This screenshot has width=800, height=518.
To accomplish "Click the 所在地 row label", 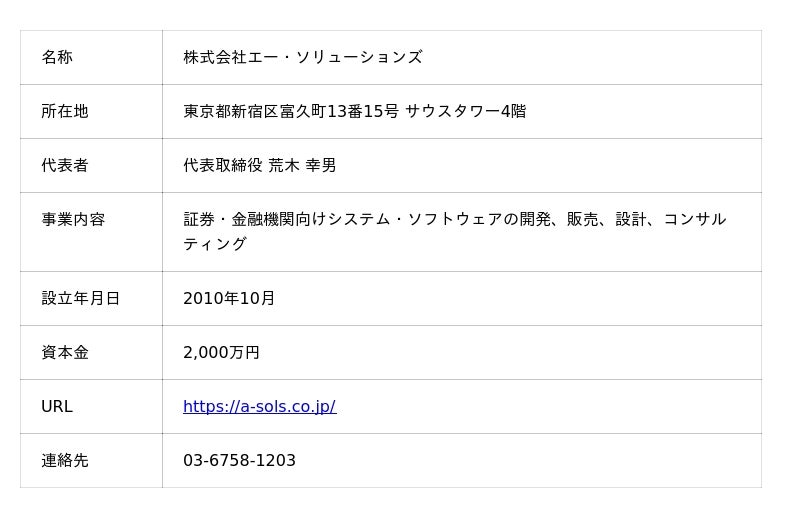I will pyautogui.click(x=65, y=112).
